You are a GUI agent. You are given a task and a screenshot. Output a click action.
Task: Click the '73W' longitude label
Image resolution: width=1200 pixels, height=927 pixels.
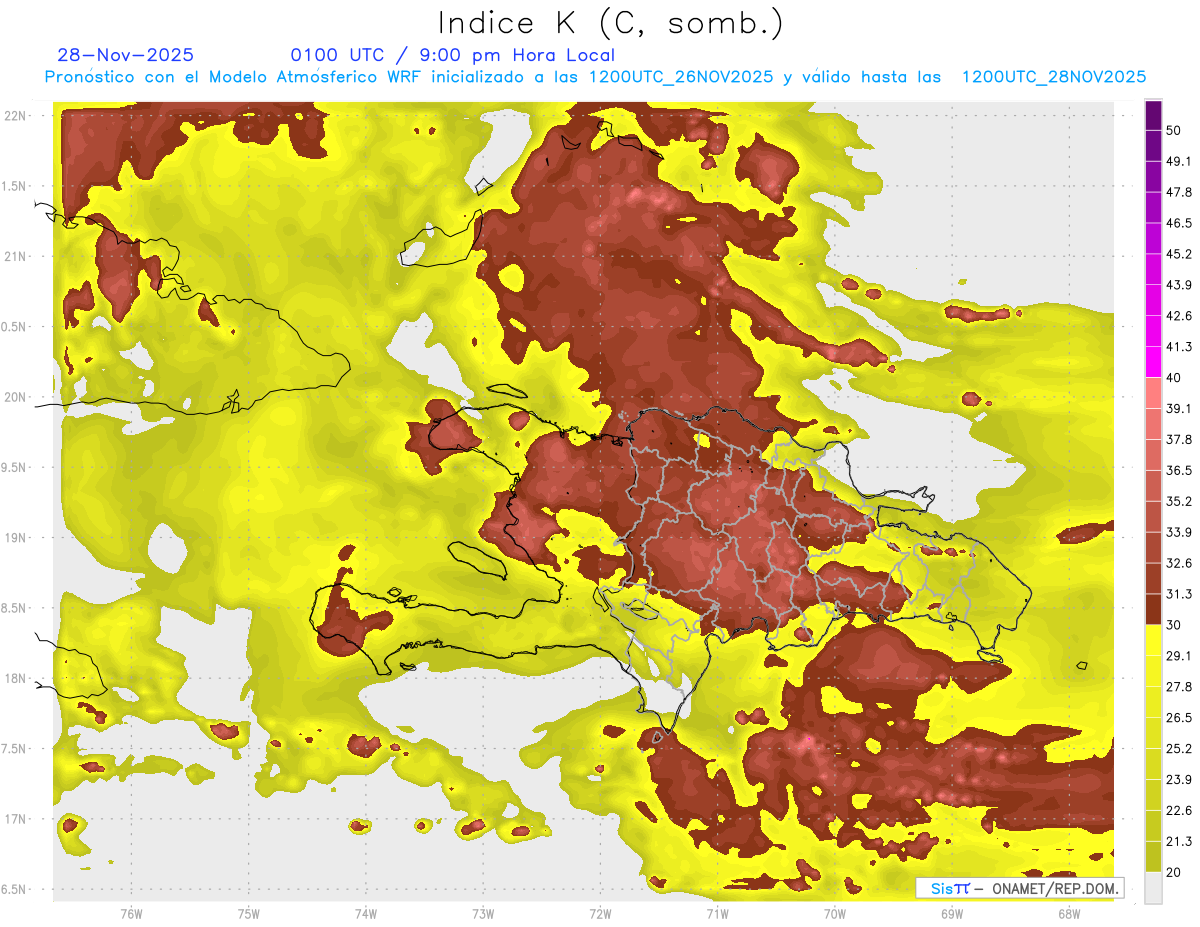point(483,913)
